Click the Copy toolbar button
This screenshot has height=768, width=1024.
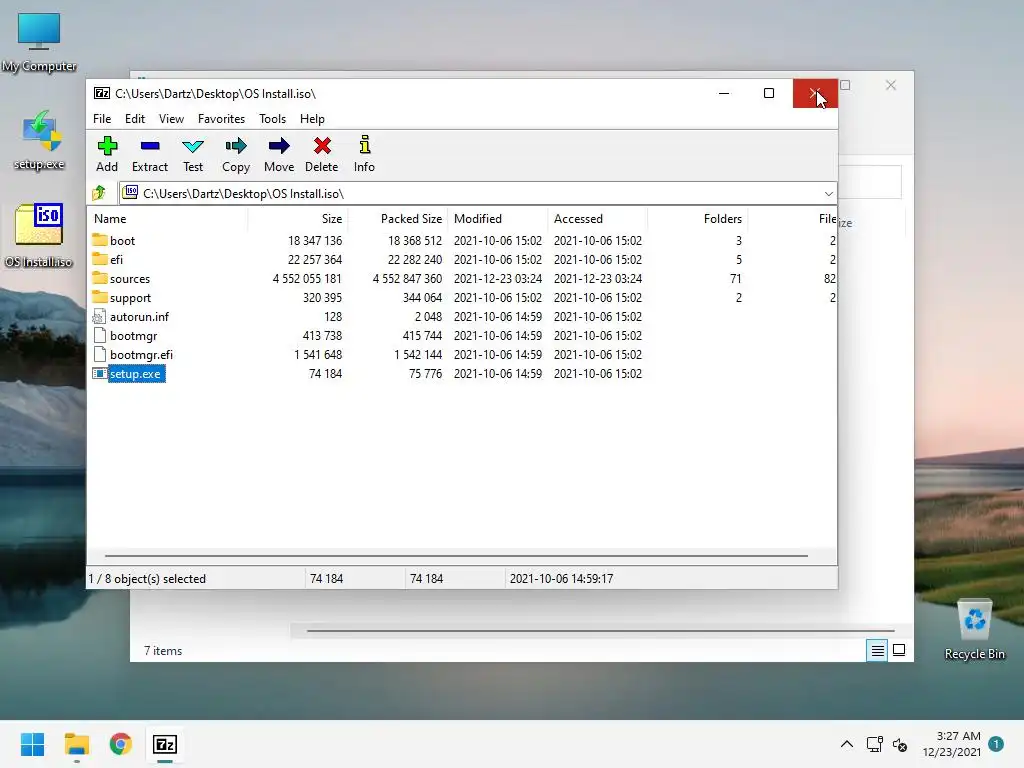tap(236, 155)
